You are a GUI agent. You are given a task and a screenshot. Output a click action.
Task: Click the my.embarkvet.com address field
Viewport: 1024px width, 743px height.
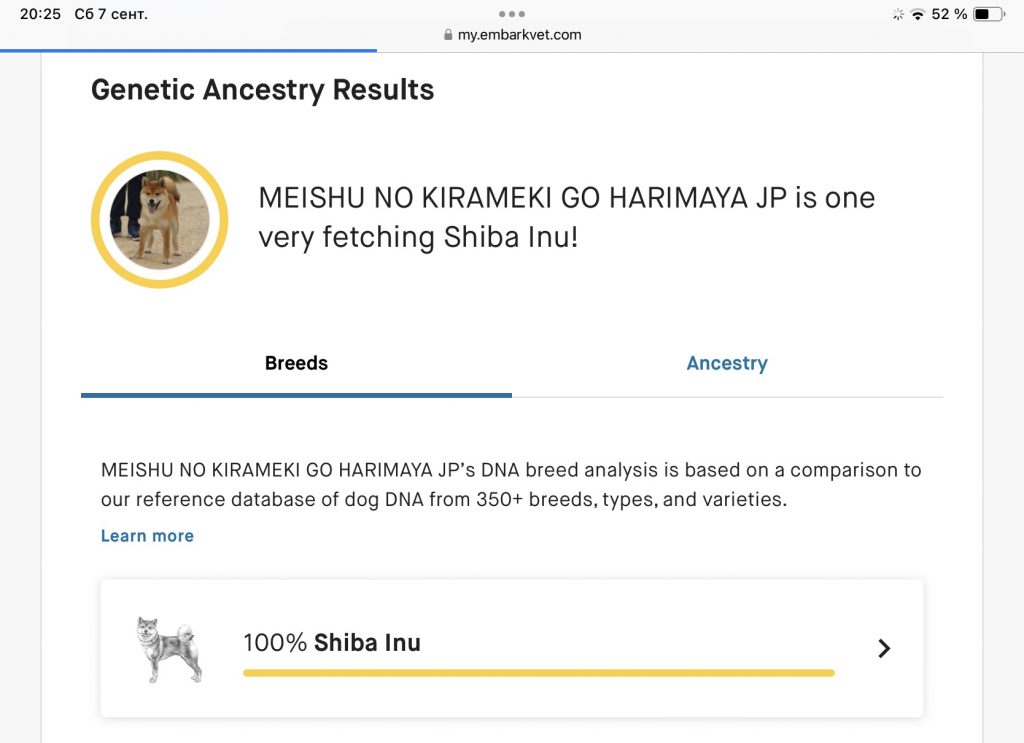[519, 35]
